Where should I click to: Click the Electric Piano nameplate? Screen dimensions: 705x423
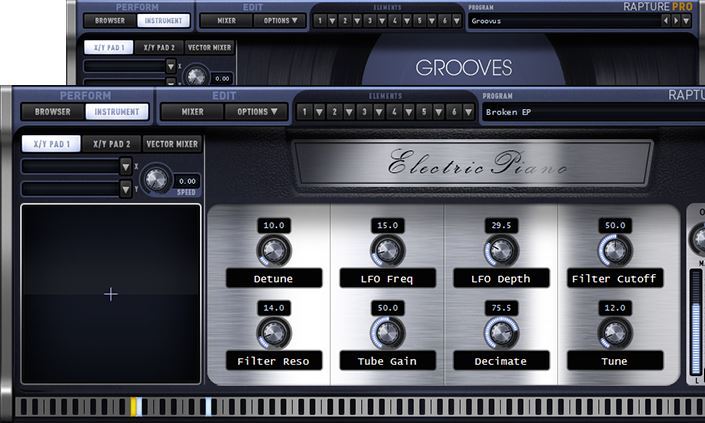tap(473, 163)
